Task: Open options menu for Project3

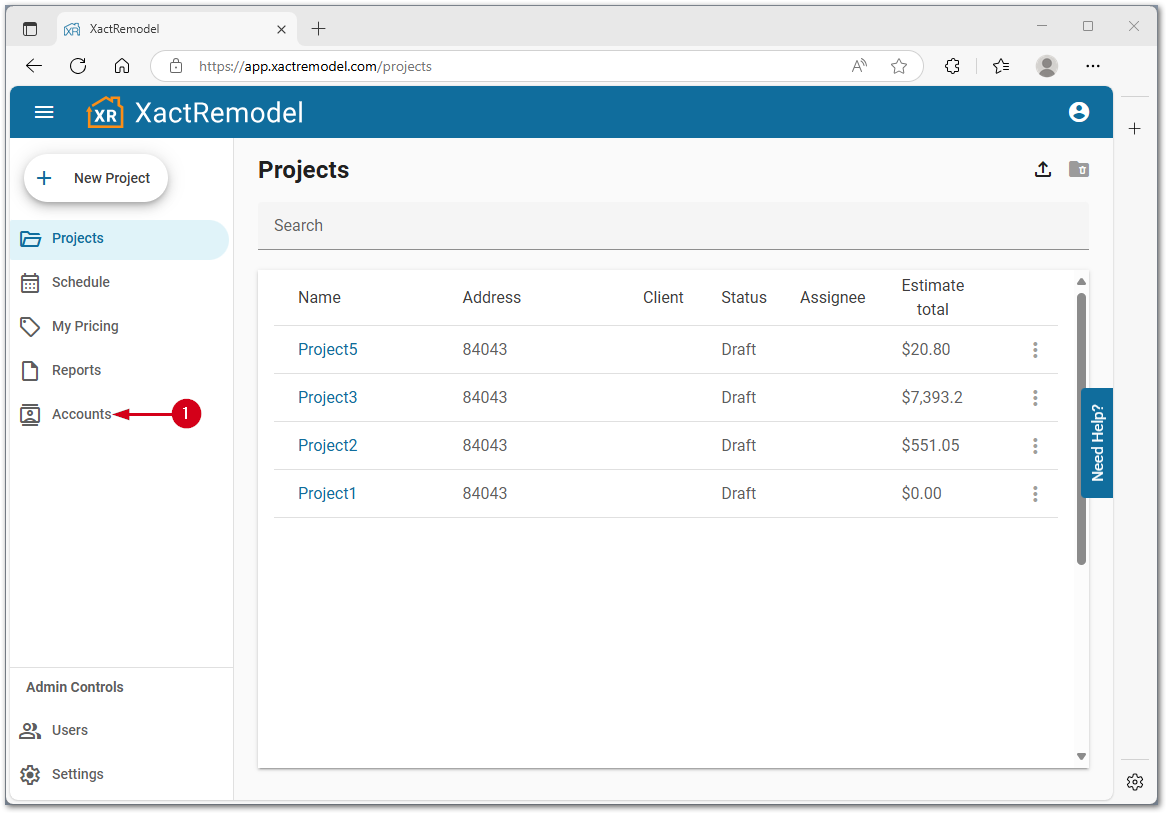Action: (x=1035, y=398)
